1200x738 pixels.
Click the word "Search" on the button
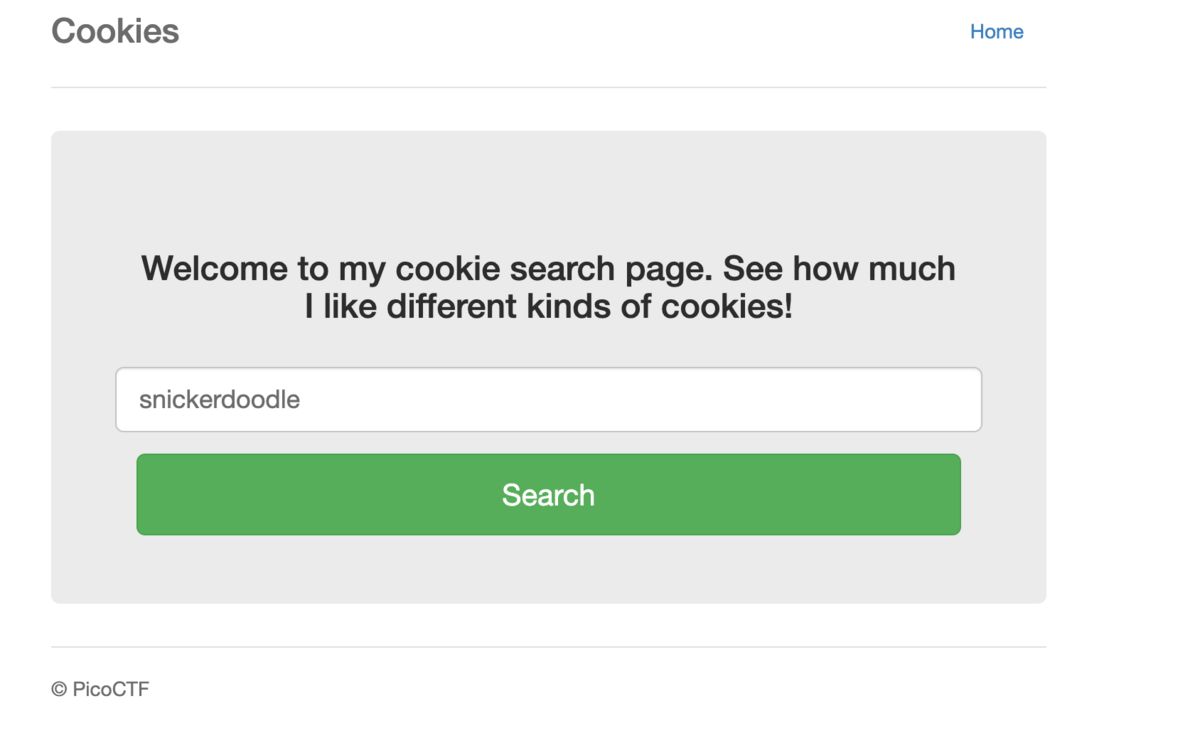pyautogui.click(x=548, y=495)
